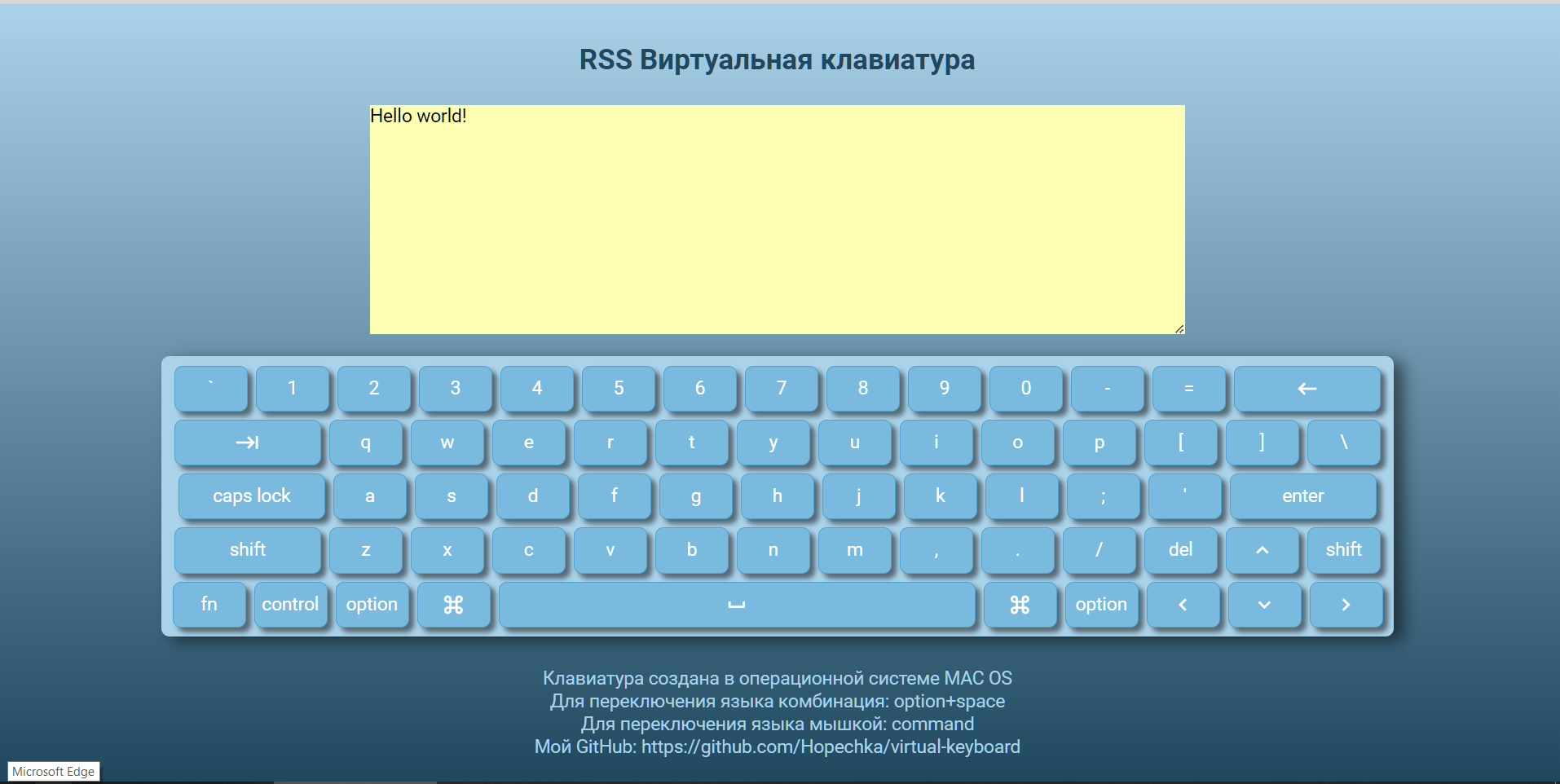Image resolution: width=1560 pixels, height=784 pixels.
Task: Click the number 5 key
Action: tap(618, 389)
